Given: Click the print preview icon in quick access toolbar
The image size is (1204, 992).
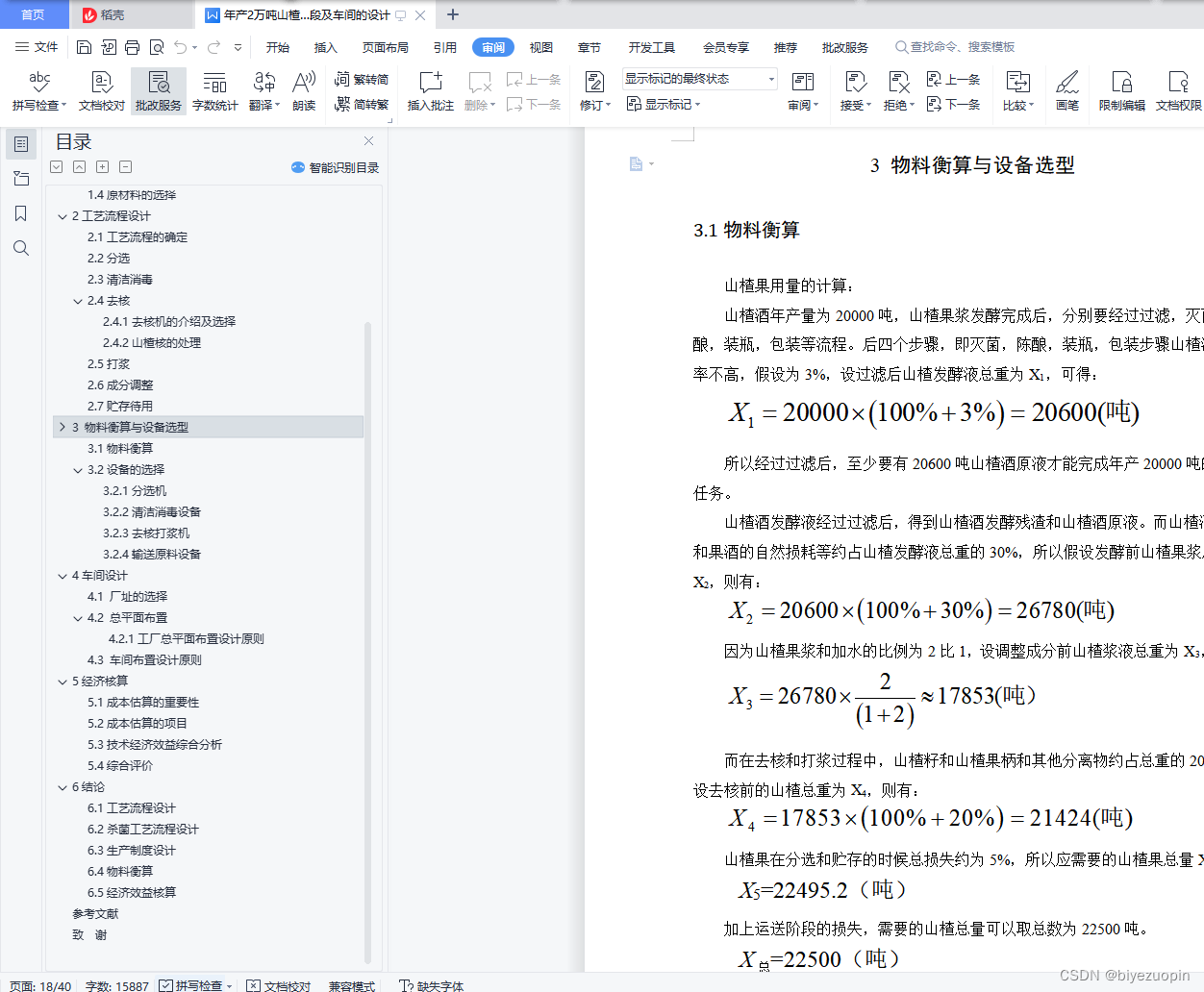Looking at the screenshot, I should click(x=156, y=47).
